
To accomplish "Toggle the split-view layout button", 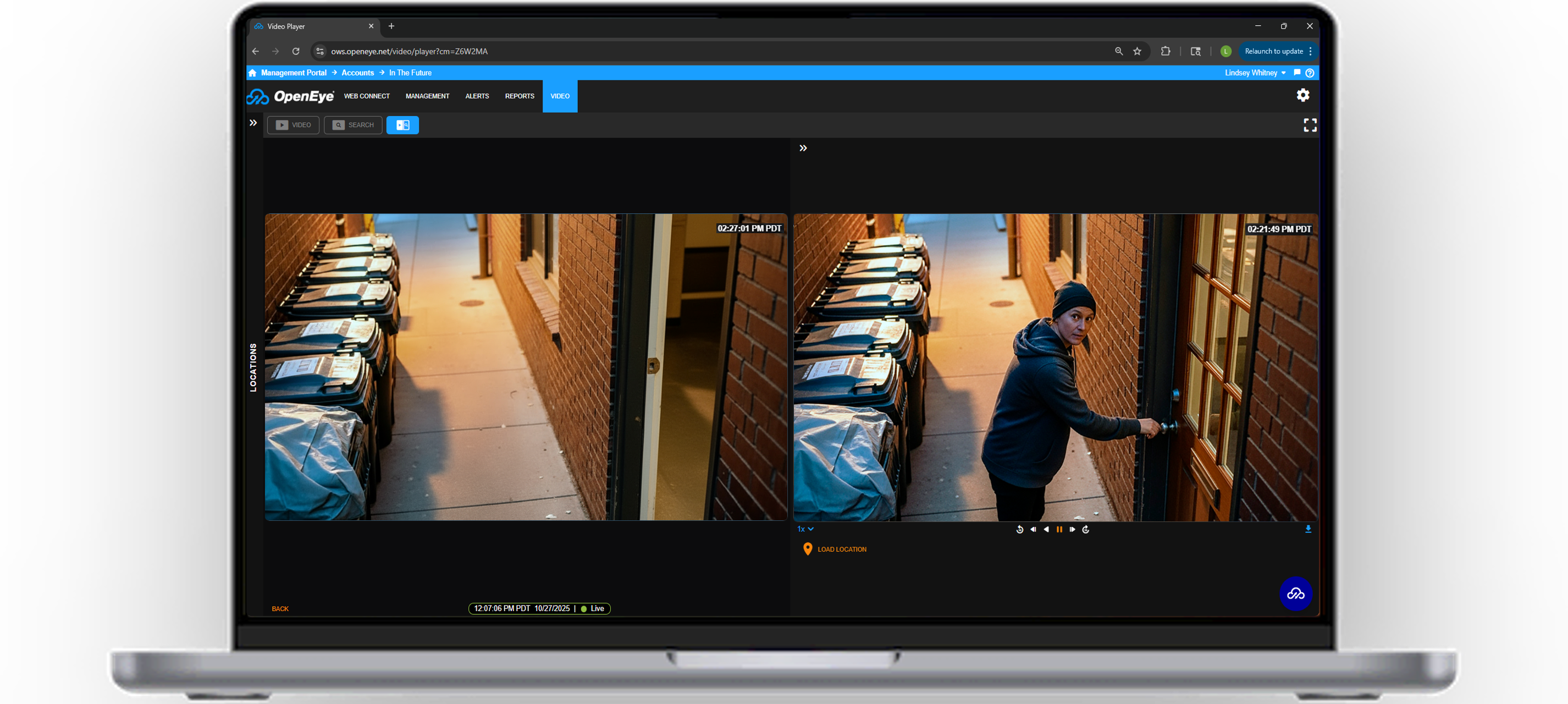I will click(402, 125).
